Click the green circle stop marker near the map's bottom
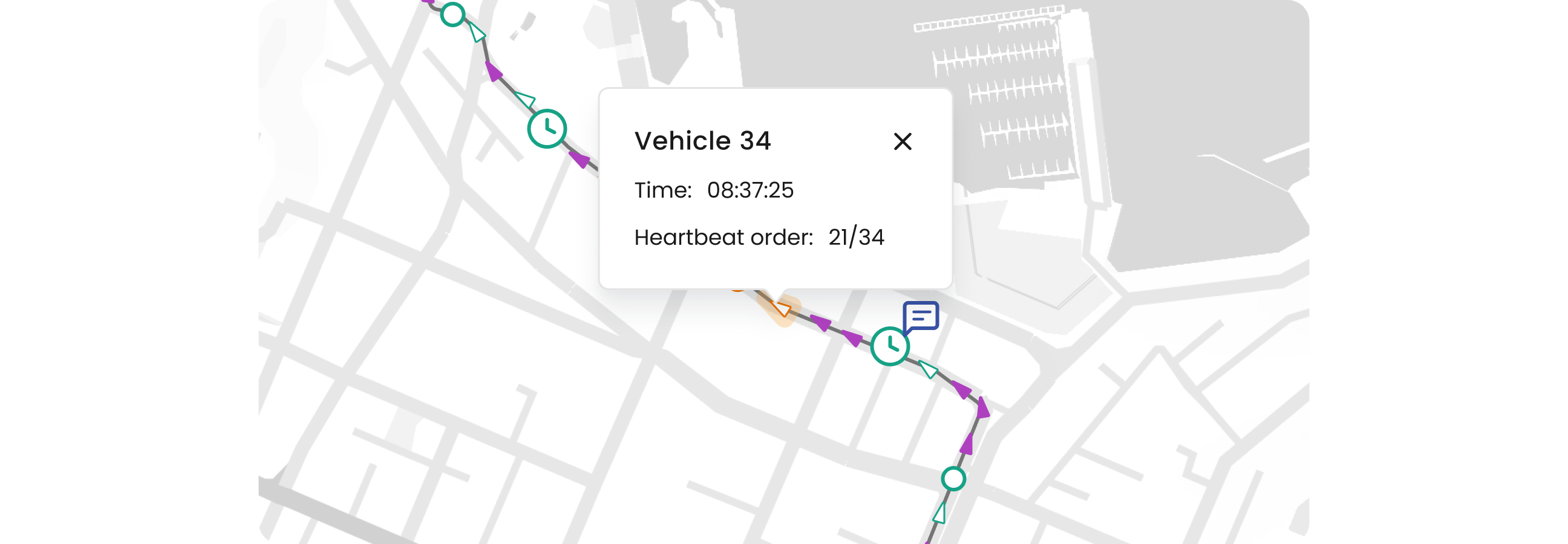This screenshot has height=544, width=1568. point(953,479)
